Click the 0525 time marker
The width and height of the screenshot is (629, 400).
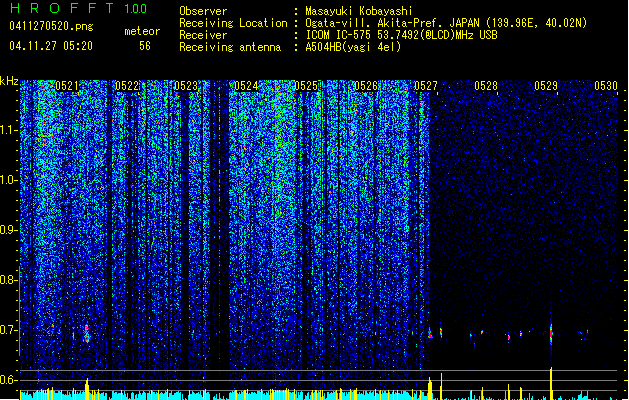(306, 86)
